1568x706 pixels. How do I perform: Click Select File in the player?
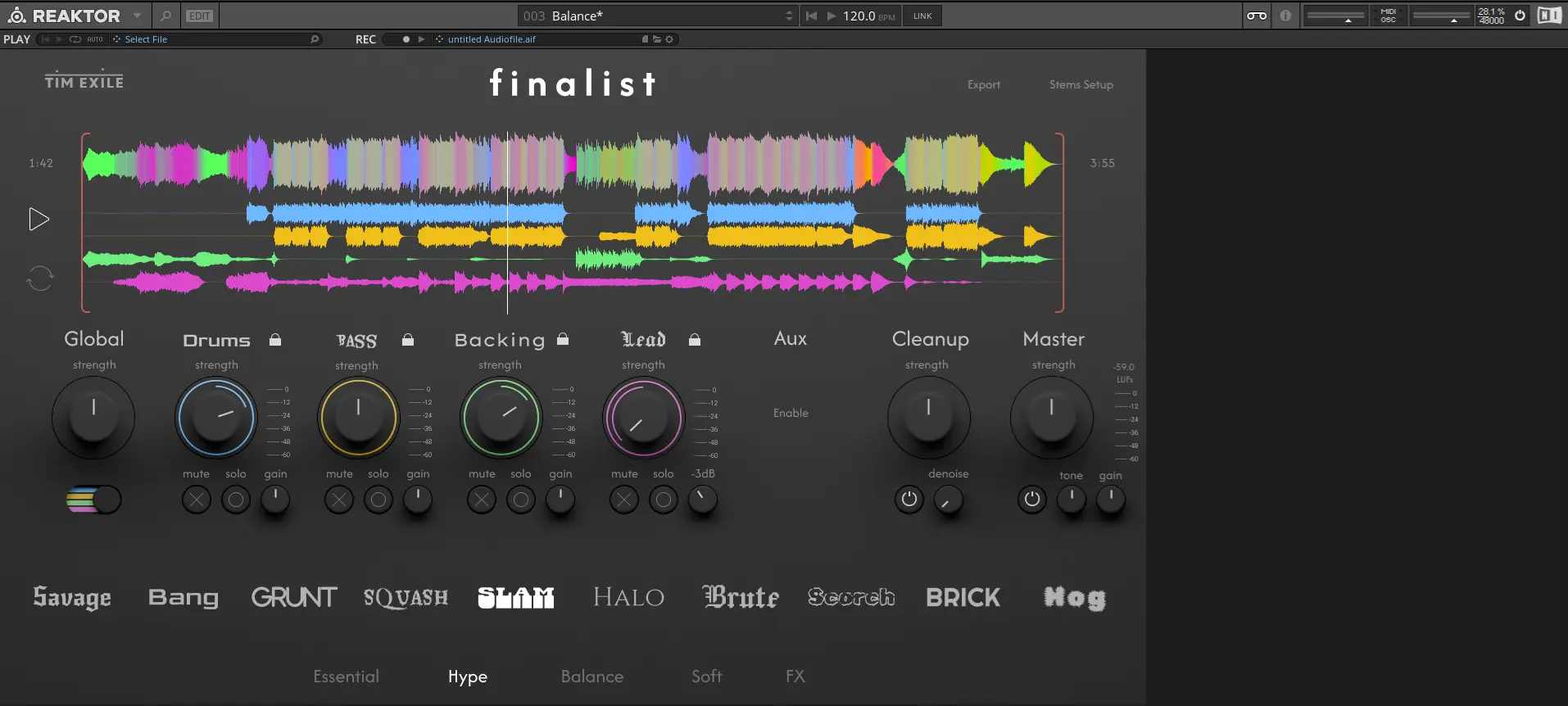pyautogui.click(x=146, y=39)
